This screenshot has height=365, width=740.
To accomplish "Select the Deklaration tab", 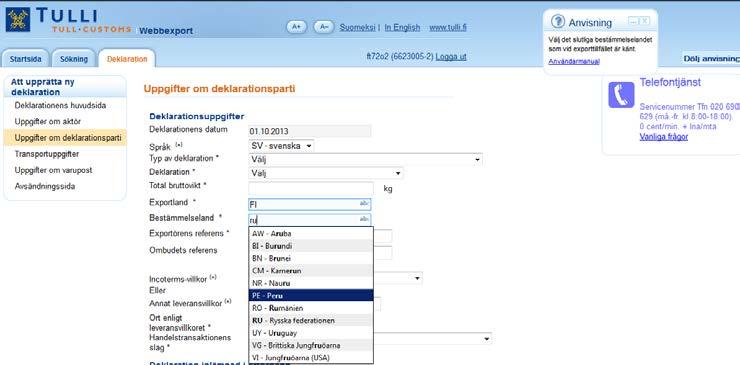I will (127, 59).
